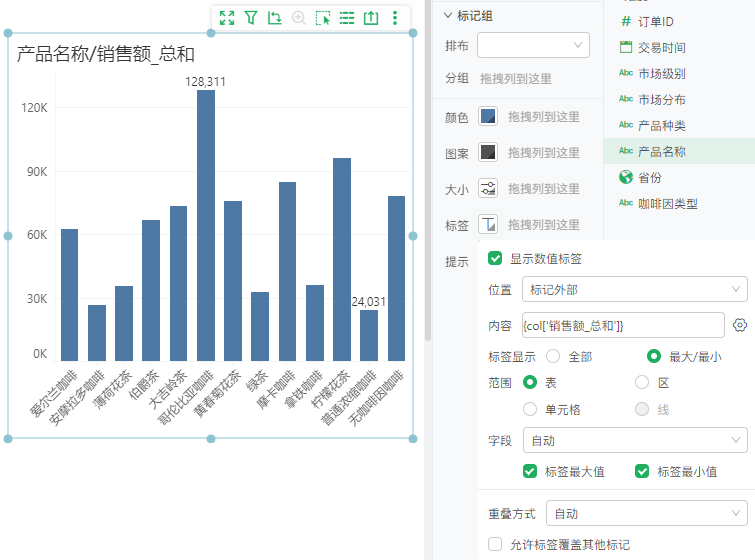Open the 排布 dropdown

[533, 45]
